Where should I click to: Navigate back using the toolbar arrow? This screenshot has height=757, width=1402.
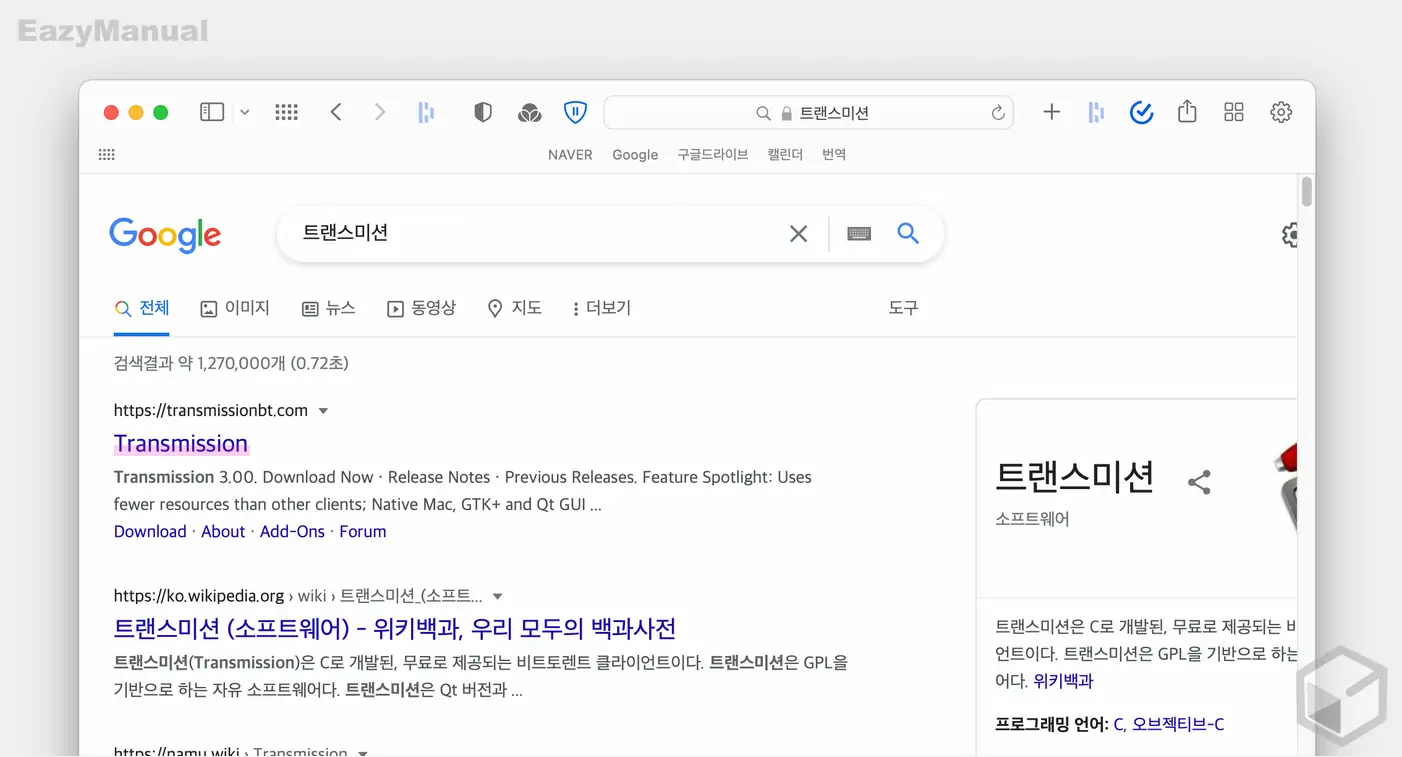[334, 112]
